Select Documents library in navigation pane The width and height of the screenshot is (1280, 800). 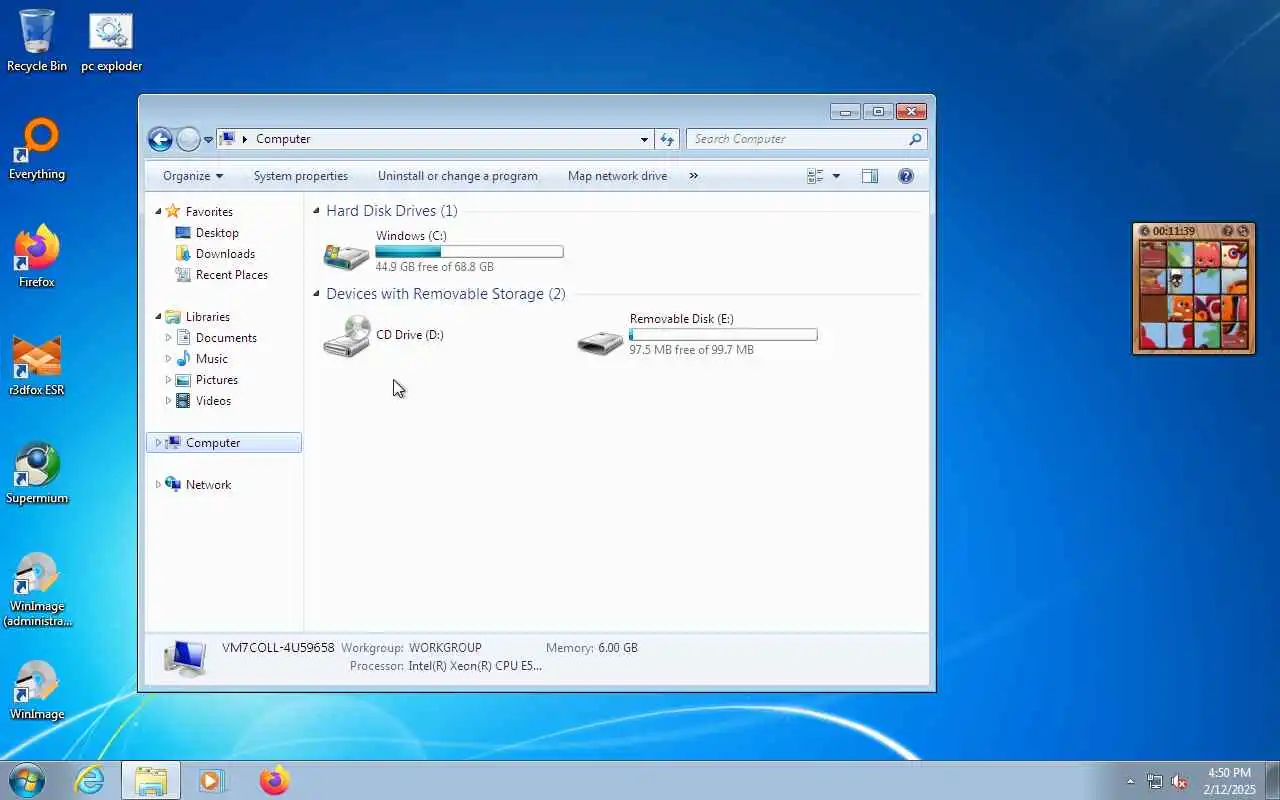point(226,338)
